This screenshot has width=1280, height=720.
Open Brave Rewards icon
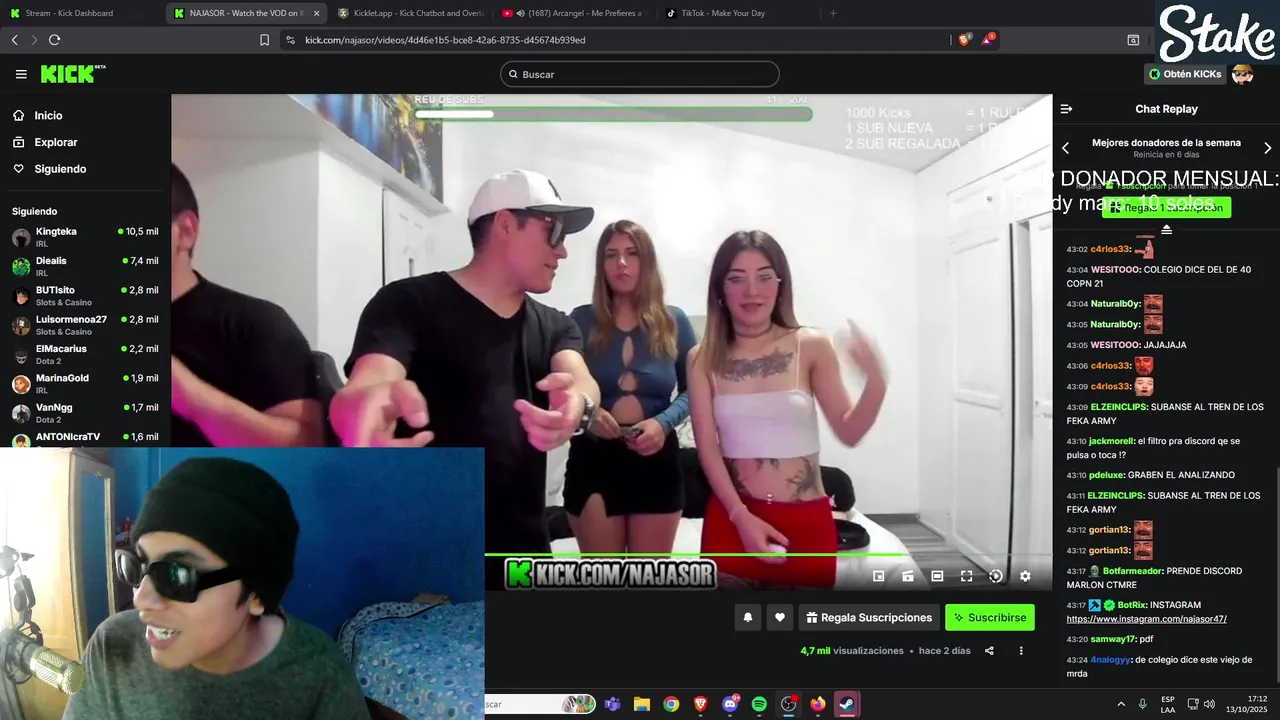[988, 40]
